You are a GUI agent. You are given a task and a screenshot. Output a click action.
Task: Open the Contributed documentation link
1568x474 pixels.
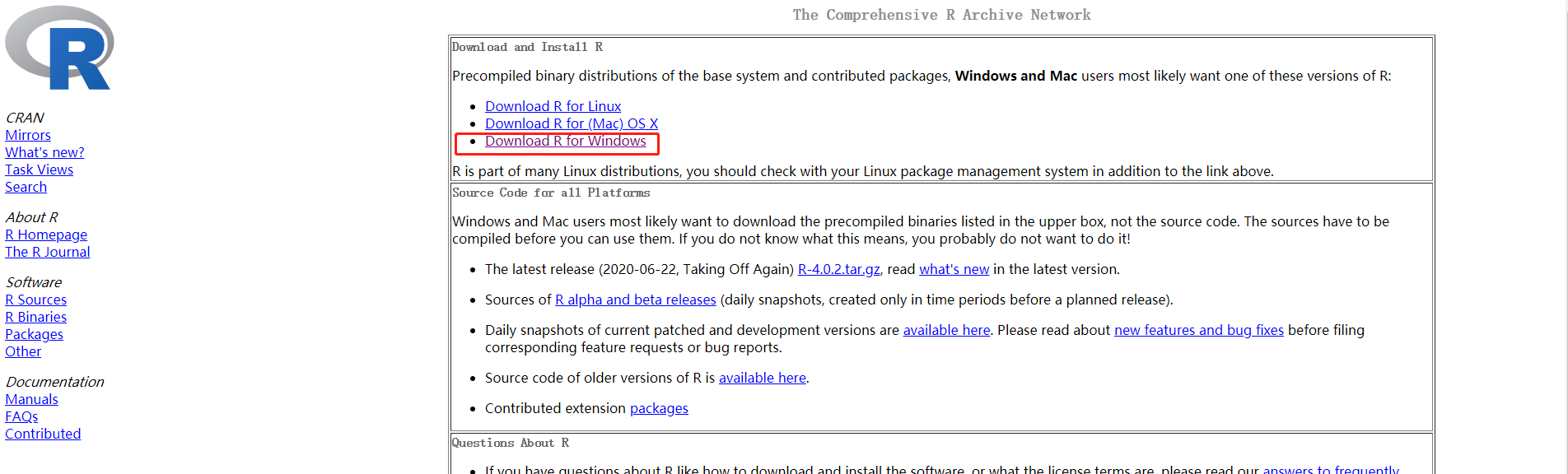coord(43,434)
